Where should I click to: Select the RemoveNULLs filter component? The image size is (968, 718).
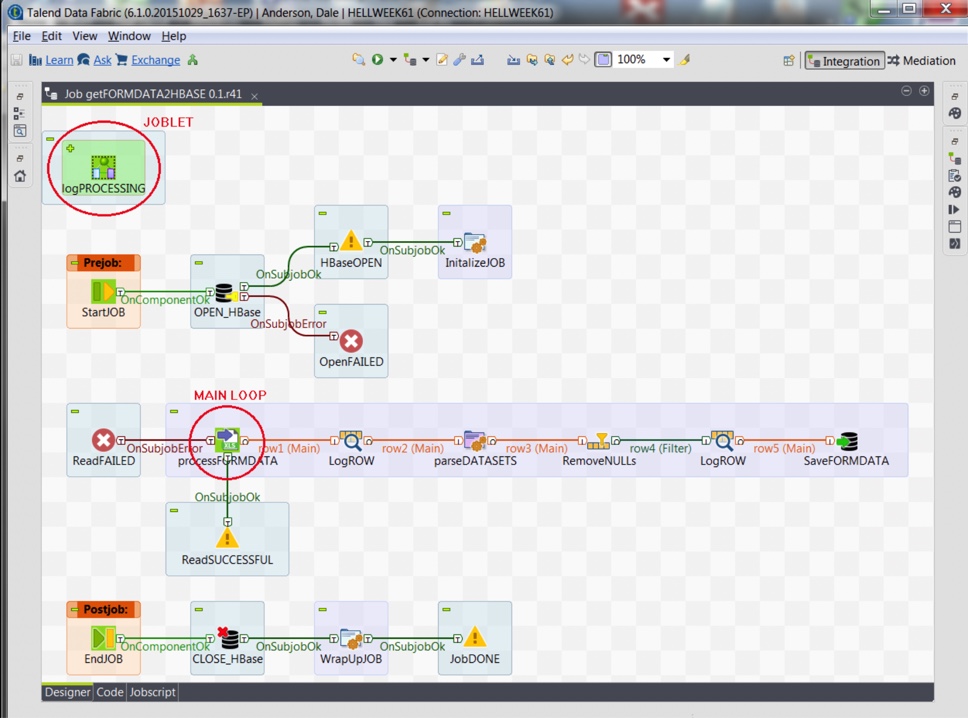click(x=598, y=440)
